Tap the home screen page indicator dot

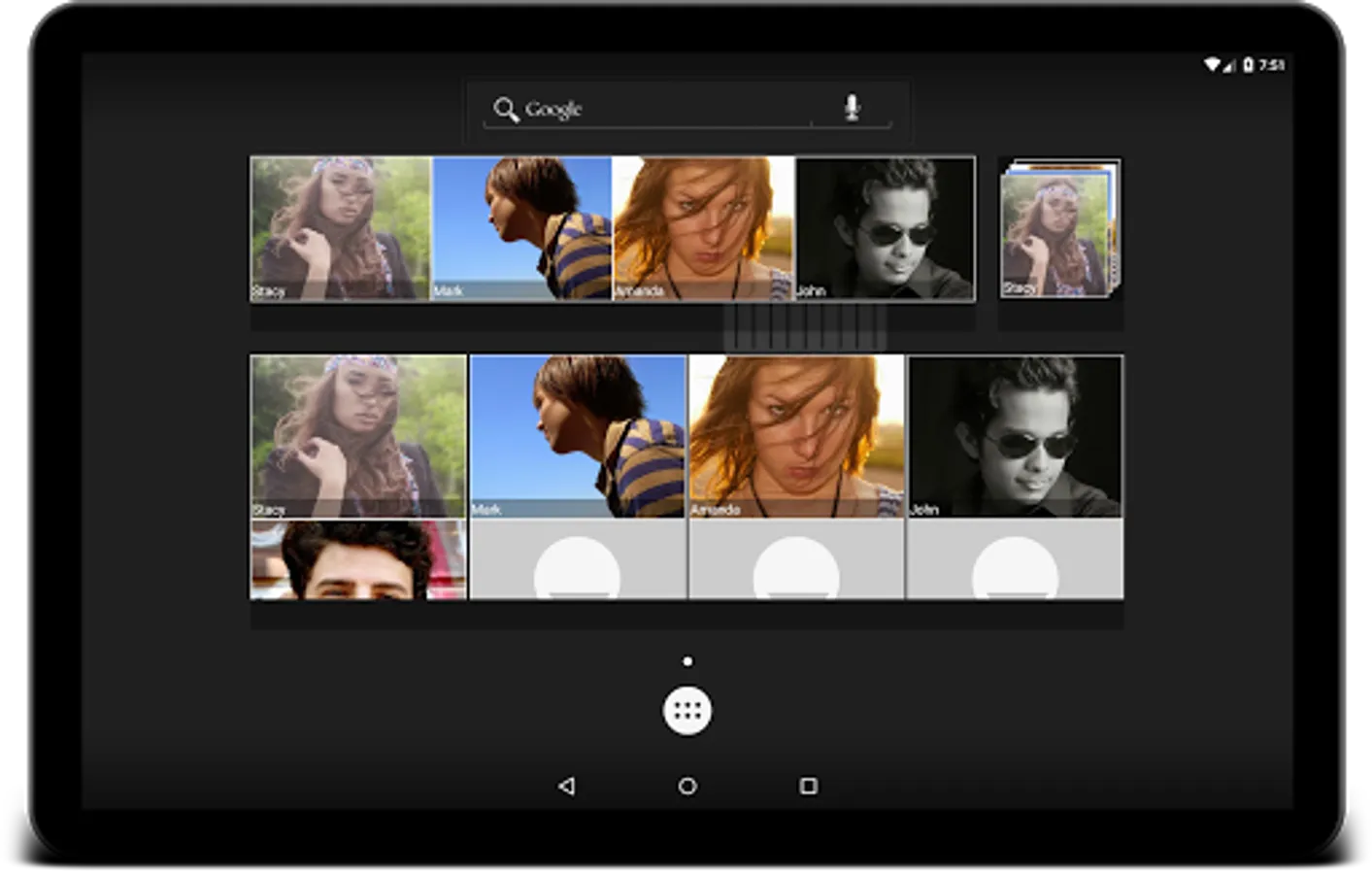(687, 661)
